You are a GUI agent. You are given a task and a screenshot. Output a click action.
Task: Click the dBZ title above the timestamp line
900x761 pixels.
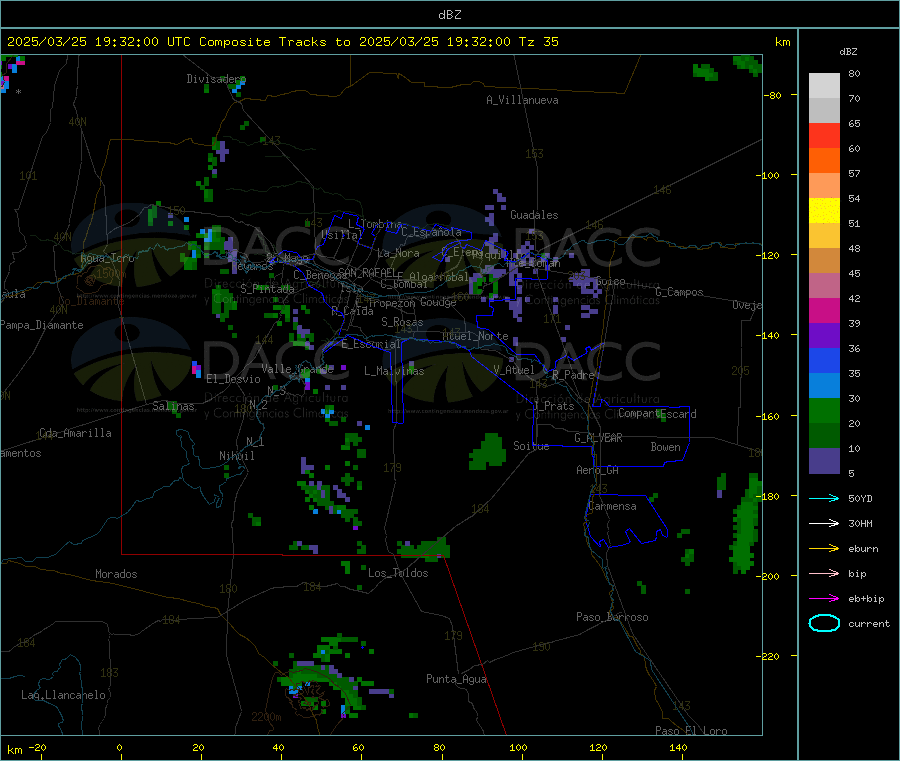[449, 15]
